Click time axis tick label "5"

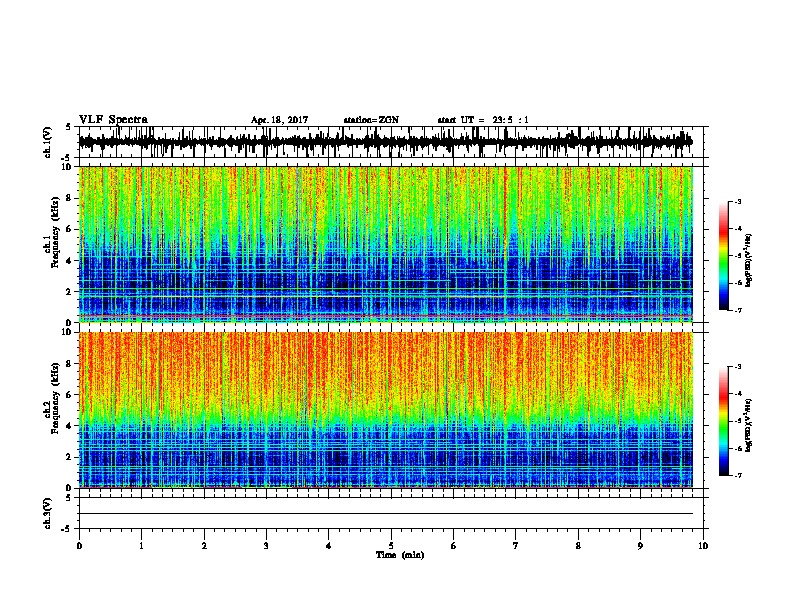391,546
